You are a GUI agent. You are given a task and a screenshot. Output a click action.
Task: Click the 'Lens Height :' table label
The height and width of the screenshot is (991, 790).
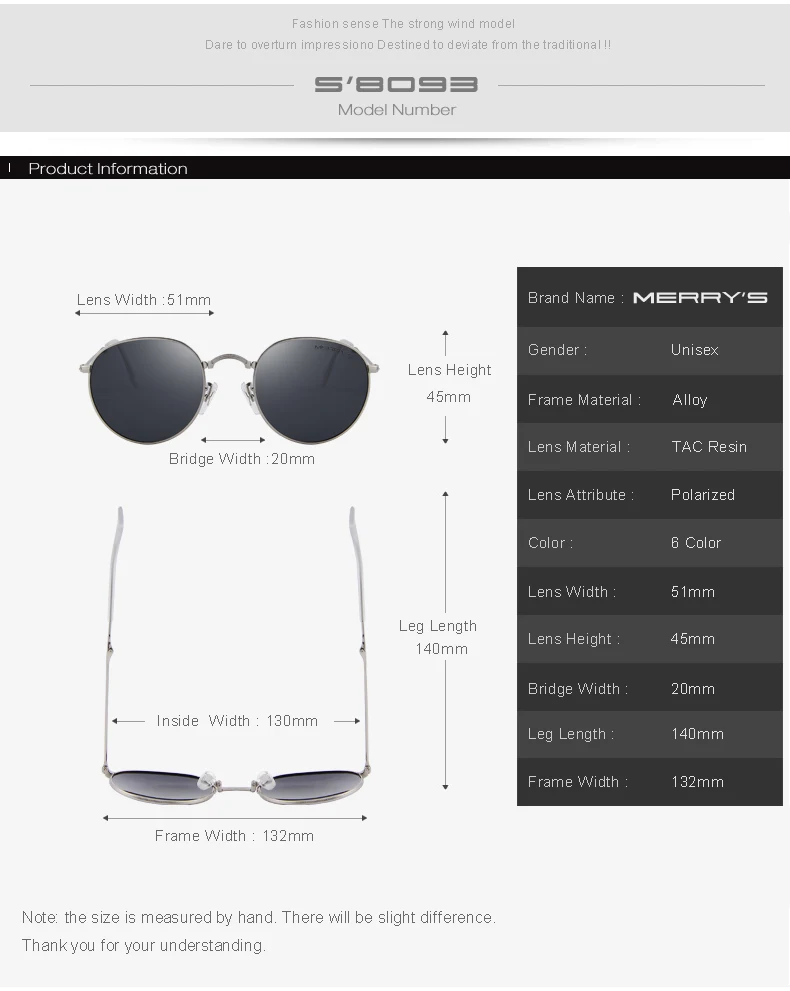pyautogui.click(x=574, y=639)
